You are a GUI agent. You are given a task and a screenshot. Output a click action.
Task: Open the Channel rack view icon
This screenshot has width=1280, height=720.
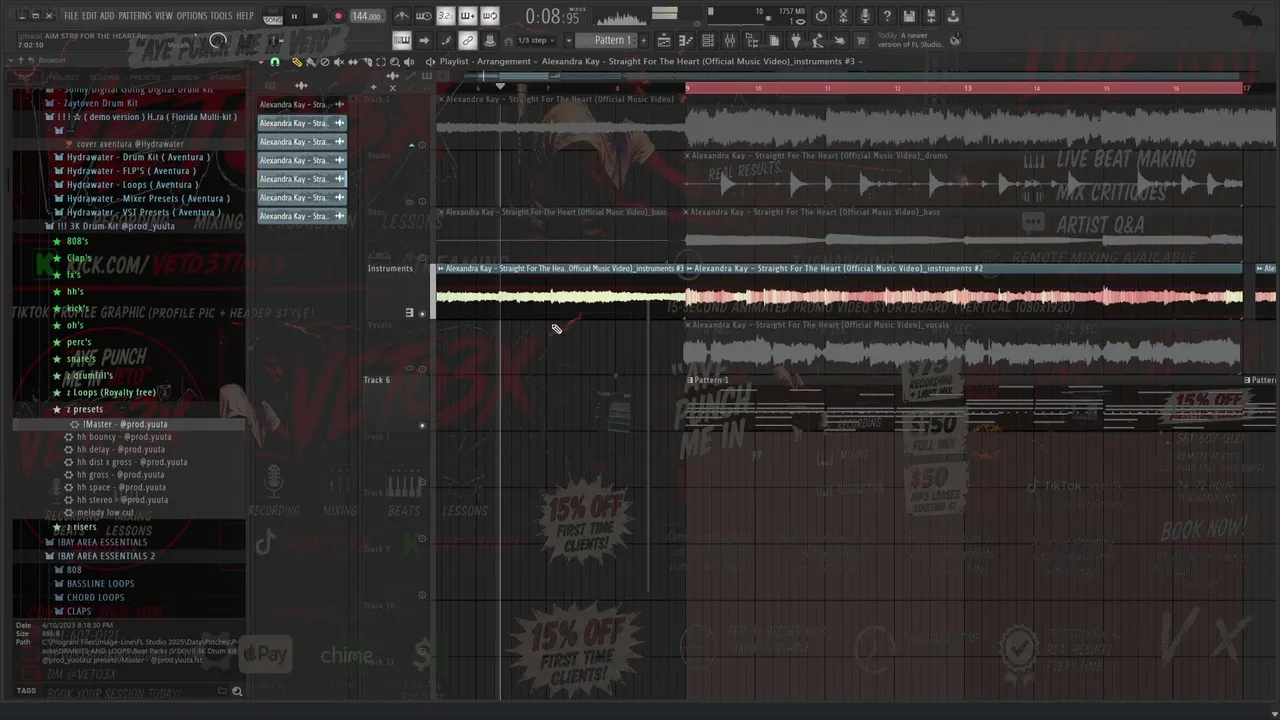[x=708, y=40]
